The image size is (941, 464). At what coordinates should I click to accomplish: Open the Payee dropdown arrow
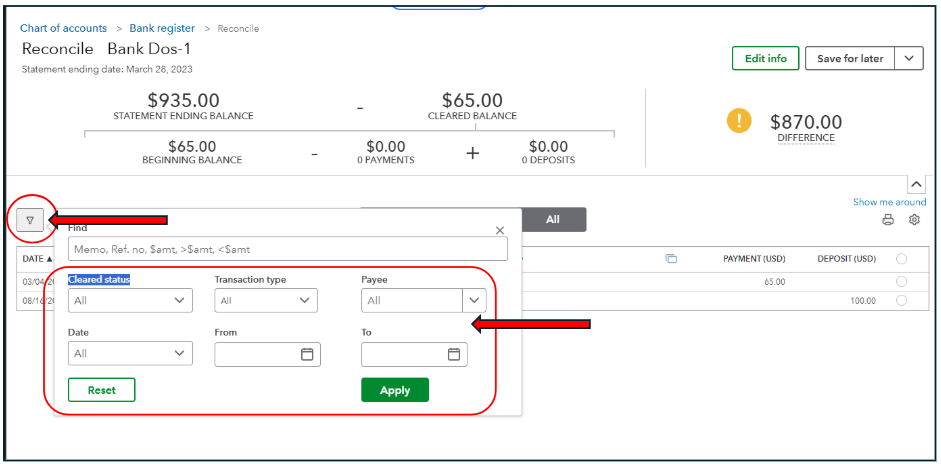pos(474,300)
